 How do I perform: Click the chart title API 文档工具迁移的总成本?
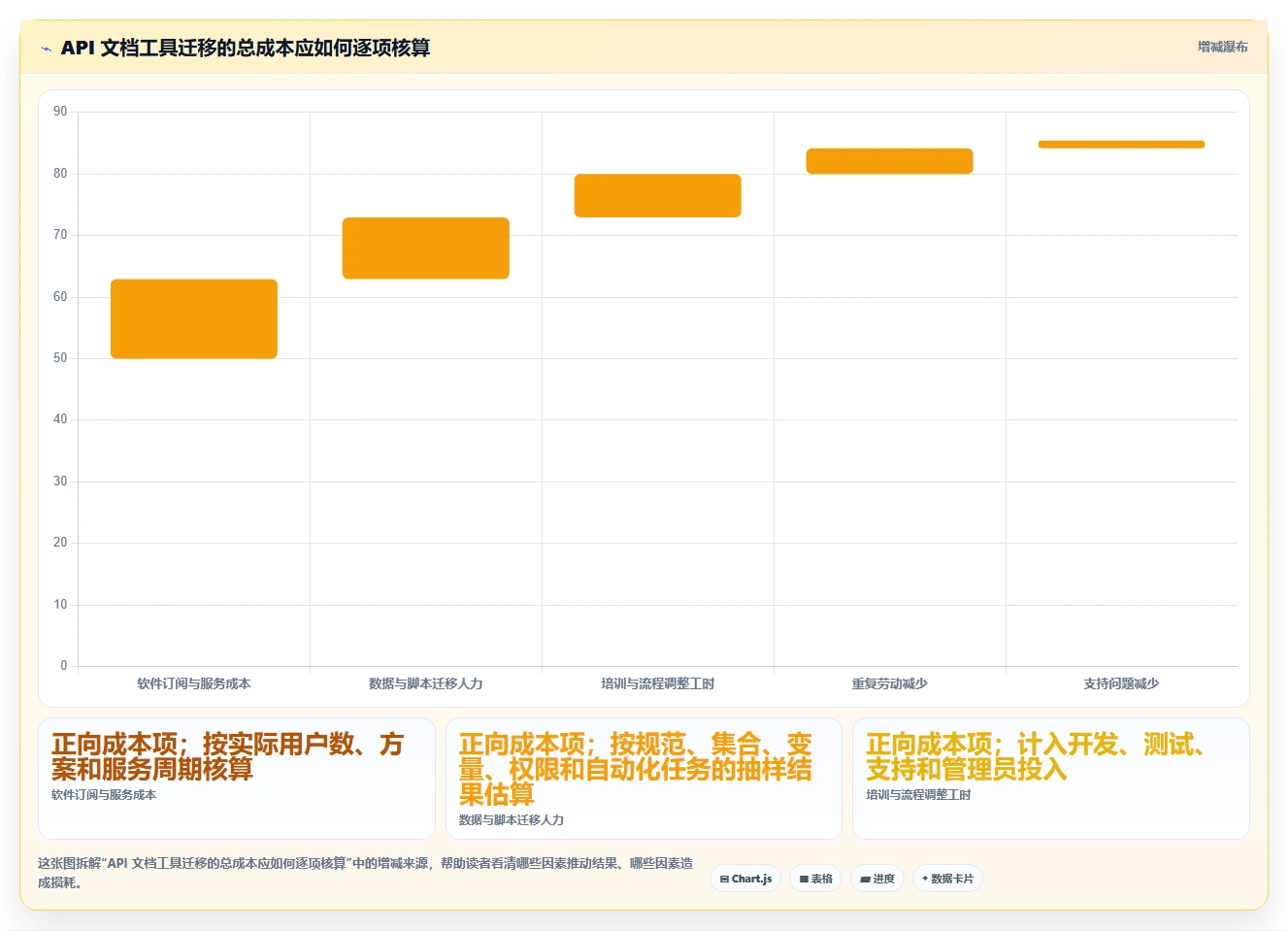click(246, 48)
